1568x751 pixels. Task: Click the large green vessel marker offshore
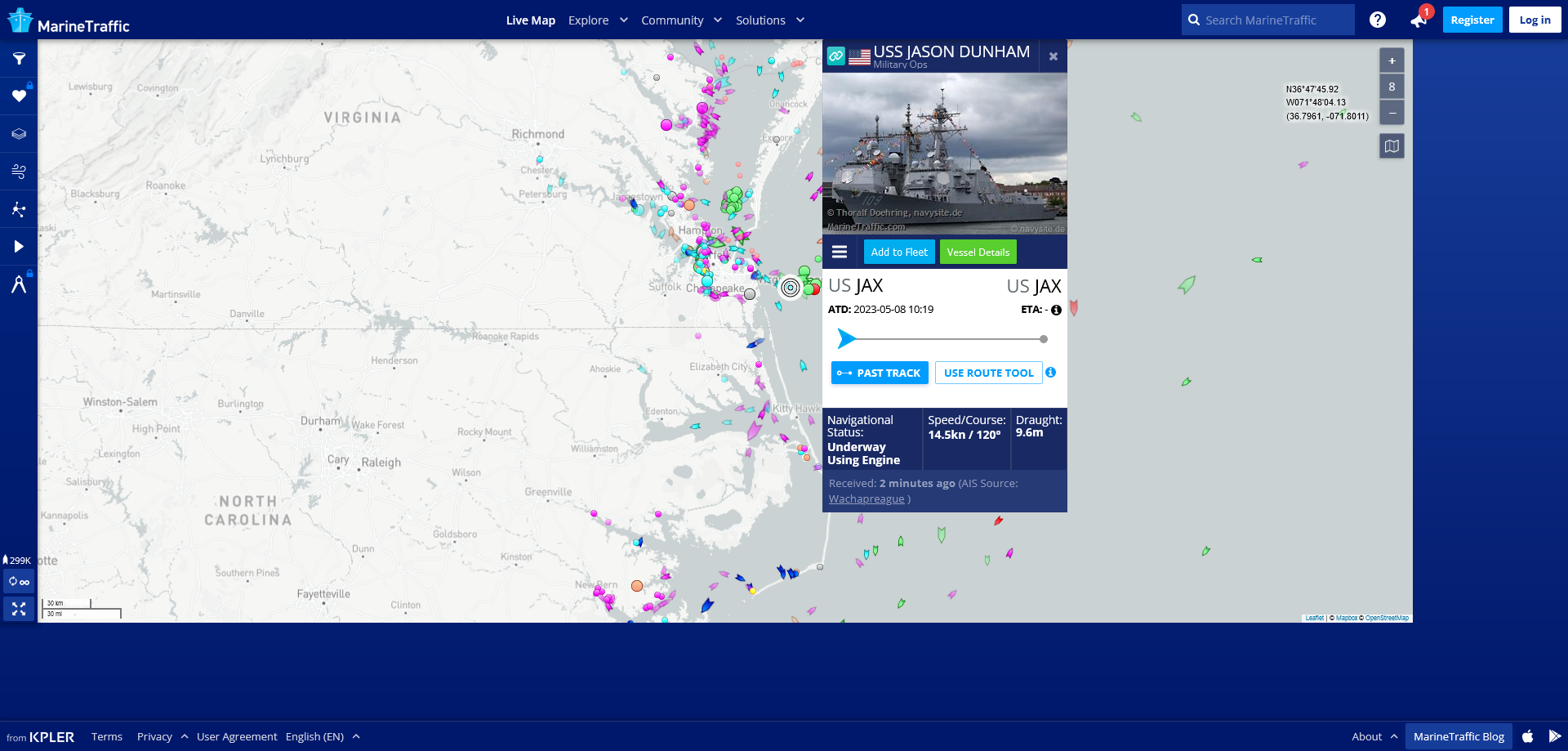[x=1187, y=284]
